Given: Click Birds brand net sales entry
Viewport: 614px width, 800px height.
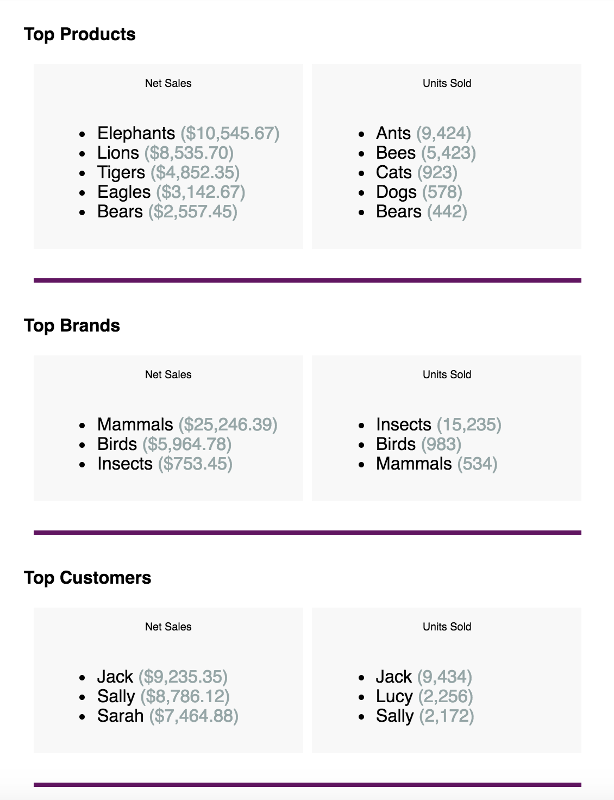Looking at the screenshot, I should click(164, 444).
